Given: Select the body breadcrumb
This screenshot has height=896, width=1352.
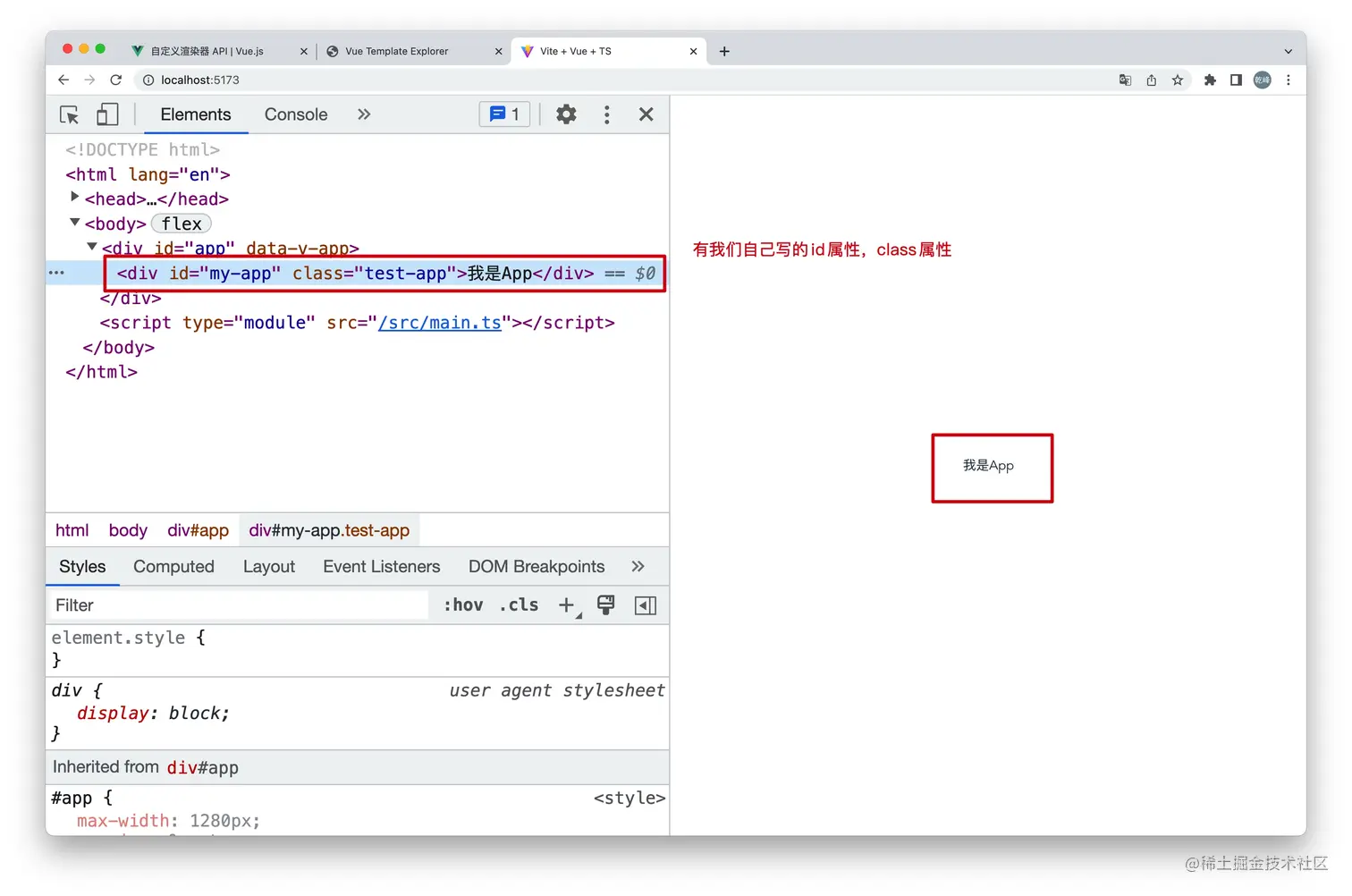Looking at the screenshot, I should [x=128, y=530].
